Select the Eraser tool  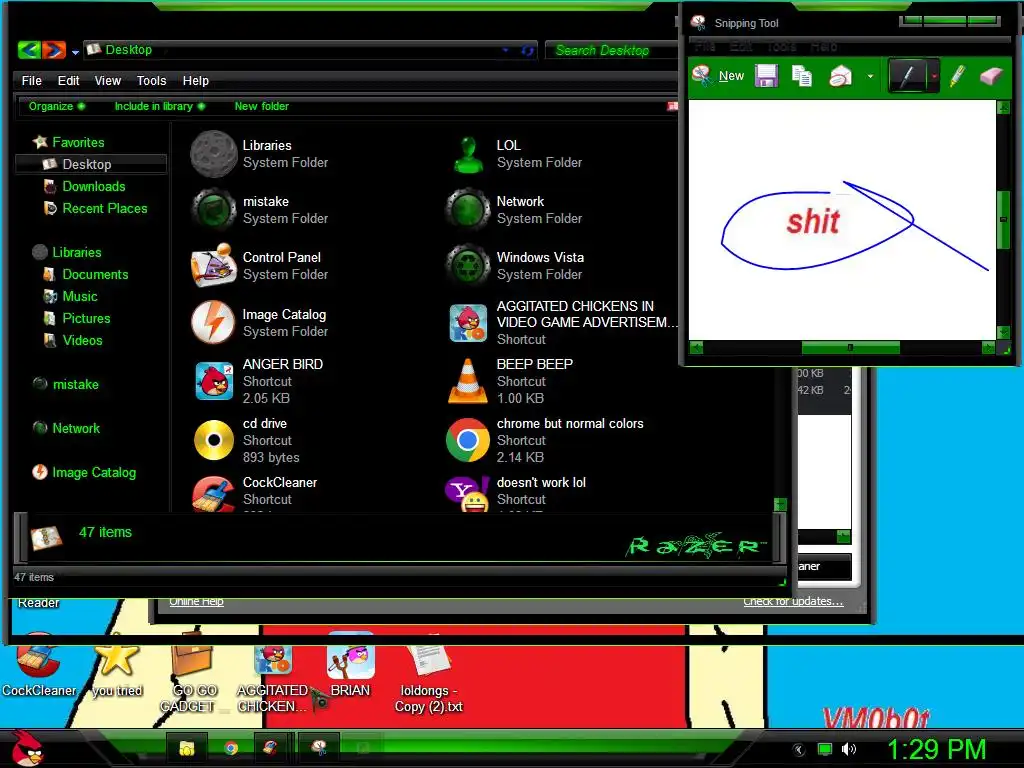[991, 76]
